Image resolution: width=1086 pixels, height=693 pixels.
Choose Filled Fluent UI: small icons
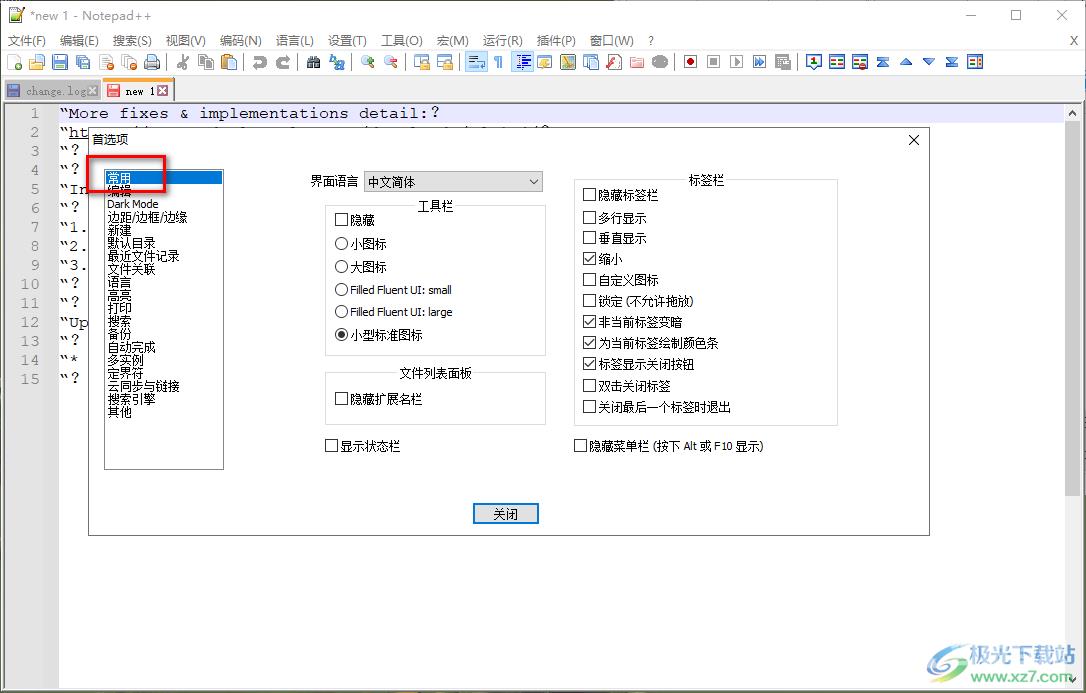[x=393, y=290]
